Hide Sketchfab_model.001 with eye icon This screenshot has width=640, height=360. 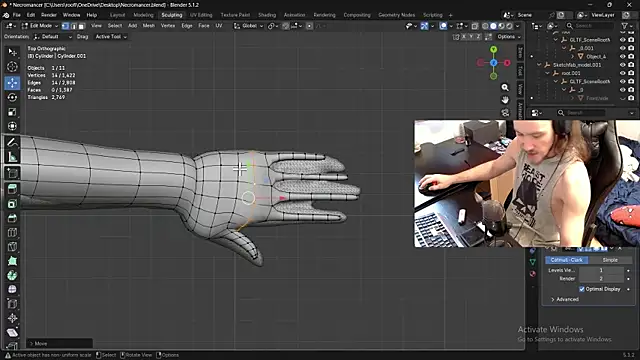[x=622, y=65]
